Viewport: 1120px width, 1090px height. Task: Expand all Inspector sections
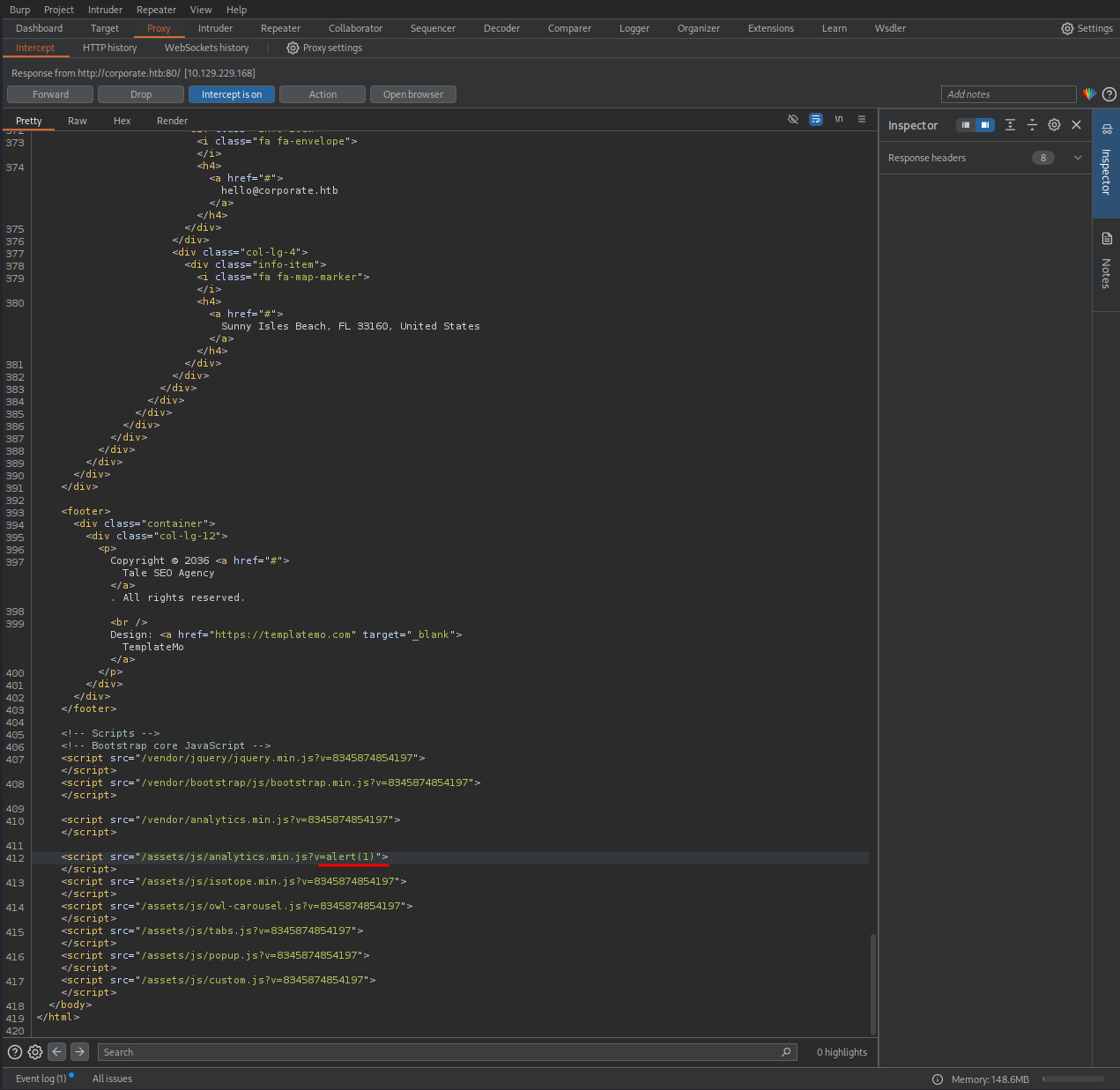point(1010,125)
